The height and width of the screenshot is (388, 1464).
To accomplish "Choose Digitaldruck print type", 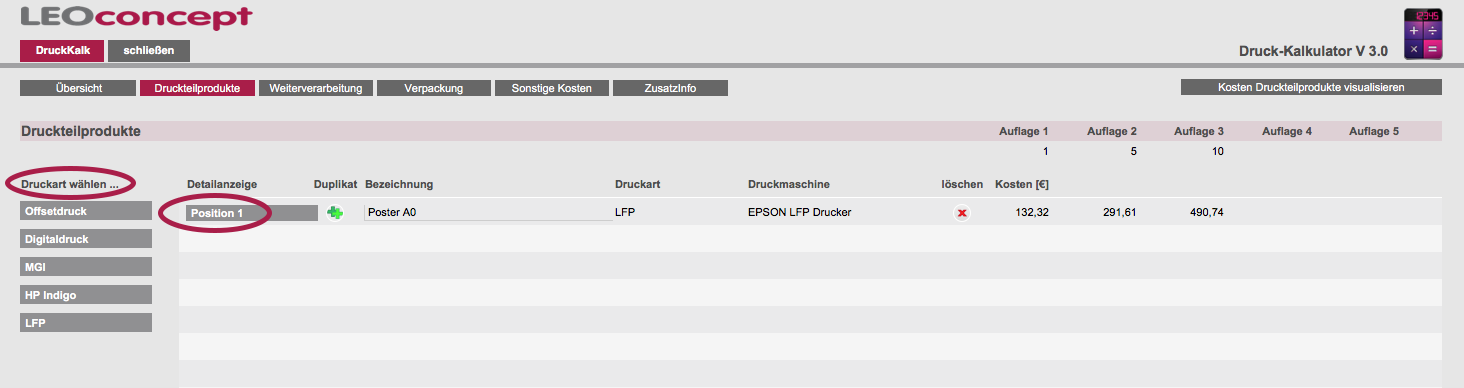I will [x=86, y=239].
